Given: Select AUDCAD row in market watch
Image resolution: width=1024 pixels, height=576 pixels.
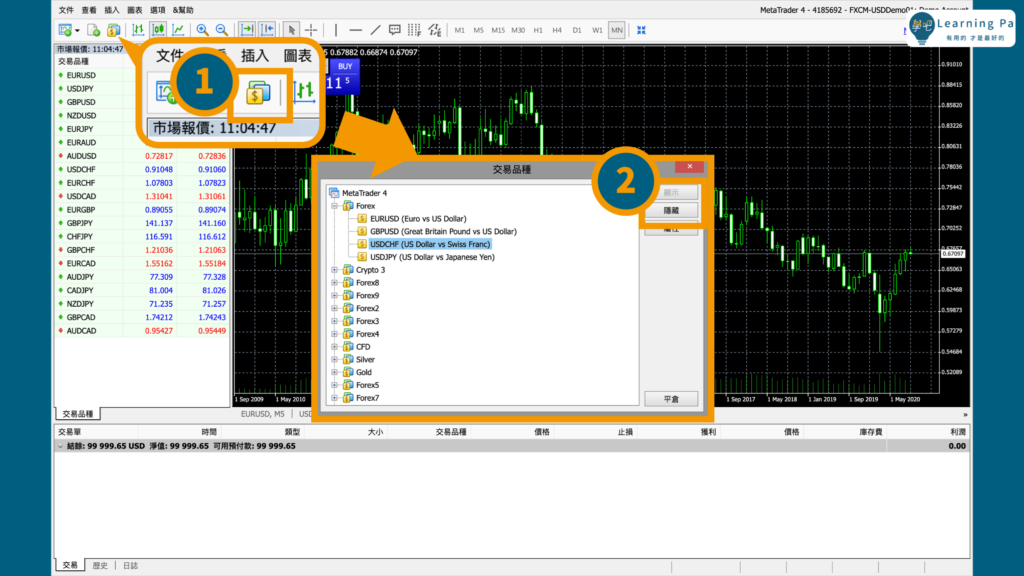Looking at the screenshot, I should click(142, 330).
